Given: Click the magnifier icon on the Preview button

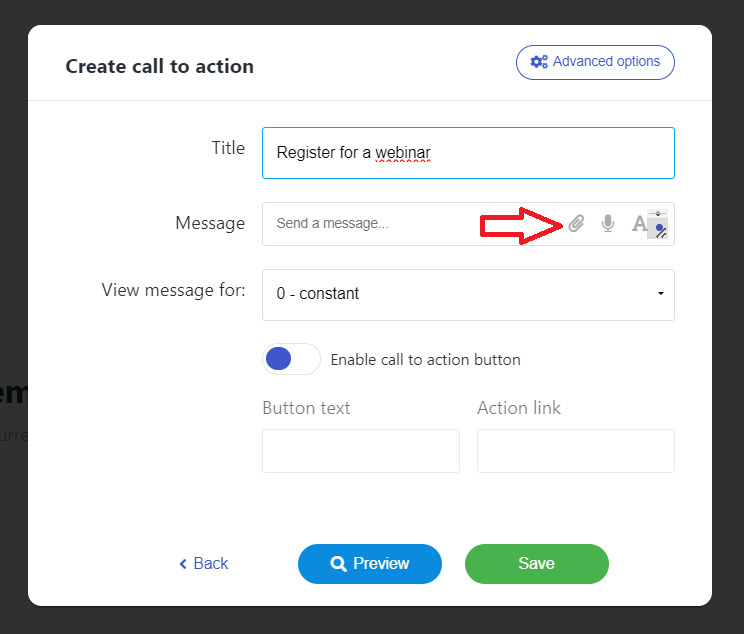Looking at the screenshot, I should (339, 564).
